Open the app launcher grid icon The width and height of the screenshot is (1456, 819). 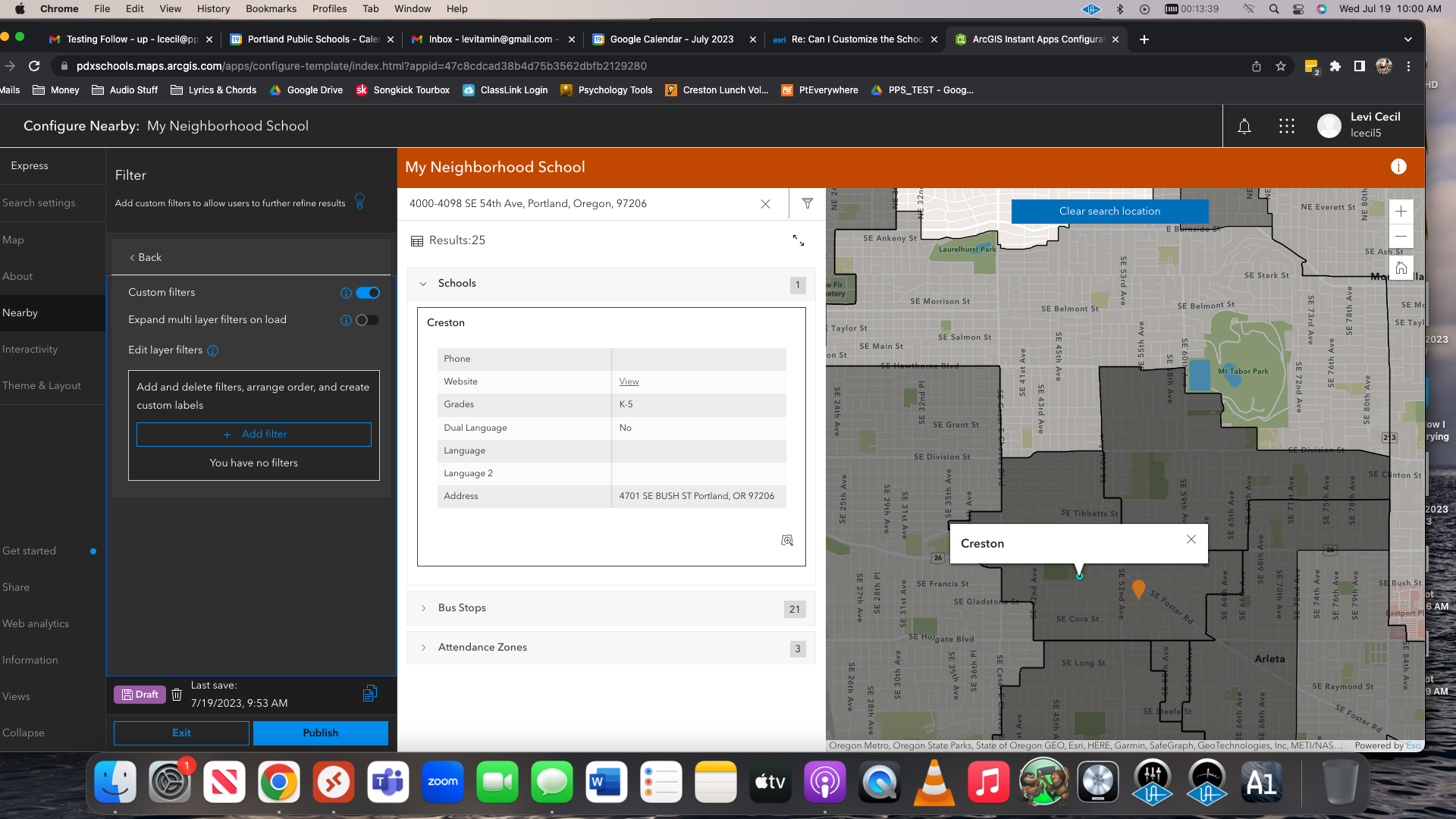[1286, 126]
